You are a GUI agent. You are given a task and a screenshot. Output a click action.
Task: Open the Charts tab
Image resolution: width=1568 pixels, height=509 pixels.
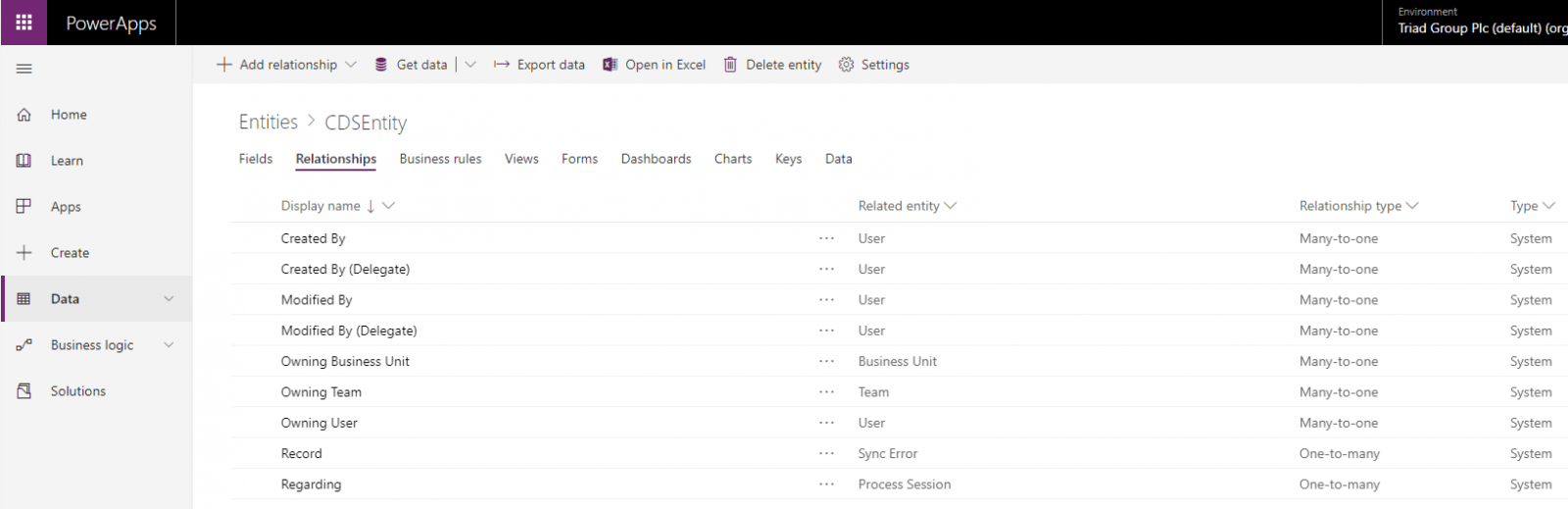[x=733, y=159]
